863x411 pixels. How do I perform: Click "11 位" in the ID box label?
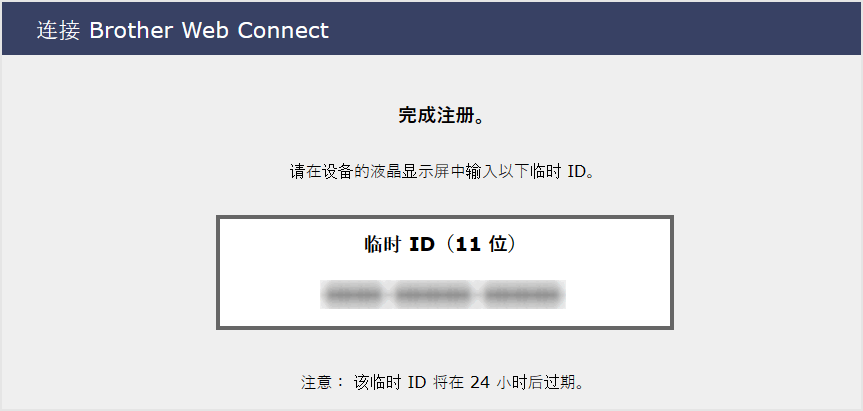(482, 244)
